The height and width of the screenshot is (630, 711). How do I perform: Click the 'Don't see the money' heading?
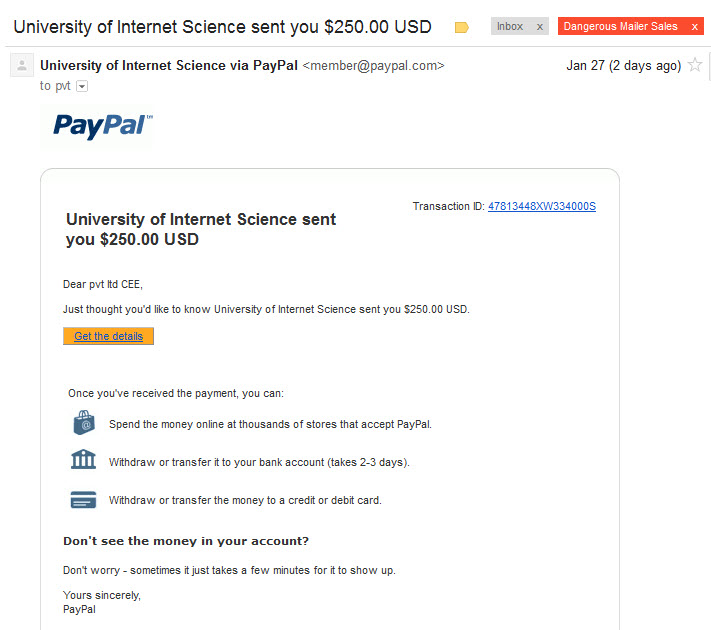click(x=186, y=541)
